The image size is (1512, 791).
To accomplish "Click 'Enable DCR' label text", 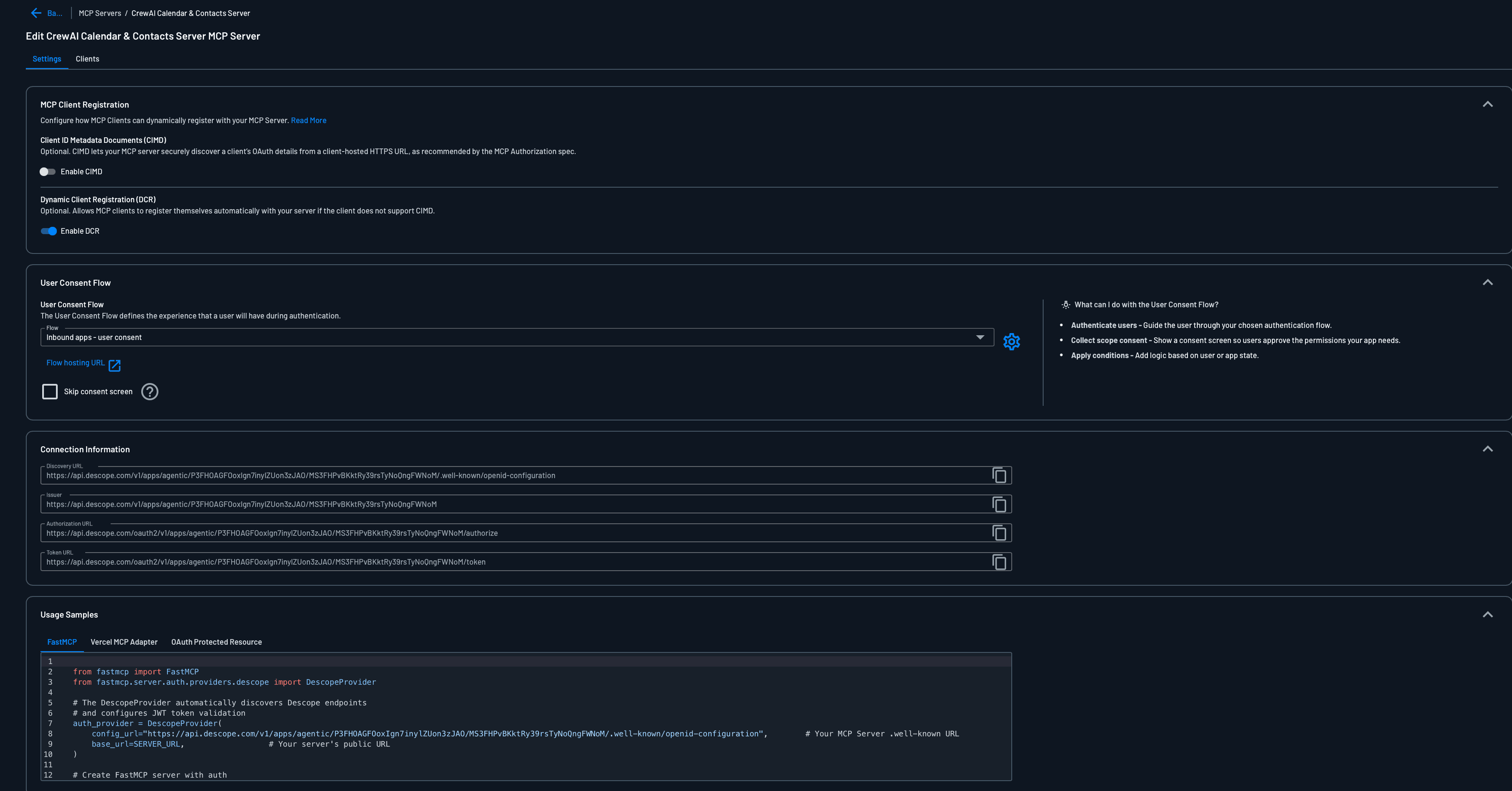I will coord(80,231).
